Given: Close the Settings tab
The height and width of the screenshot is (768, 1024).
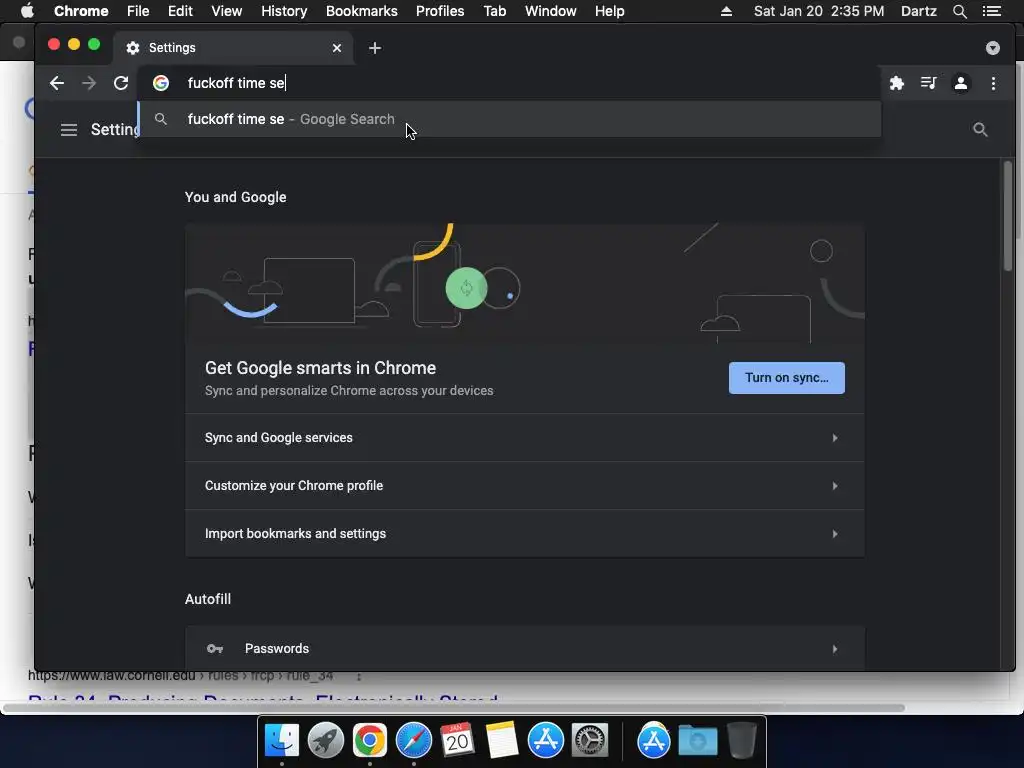Looking at the screenshot, I should [x=337, y=48].
